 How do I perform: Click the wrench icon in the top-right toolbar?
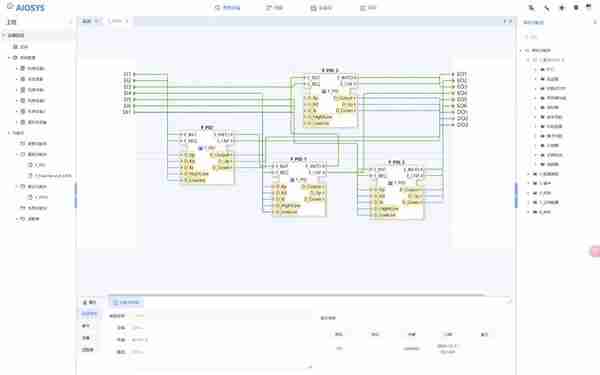pos(546,8)
